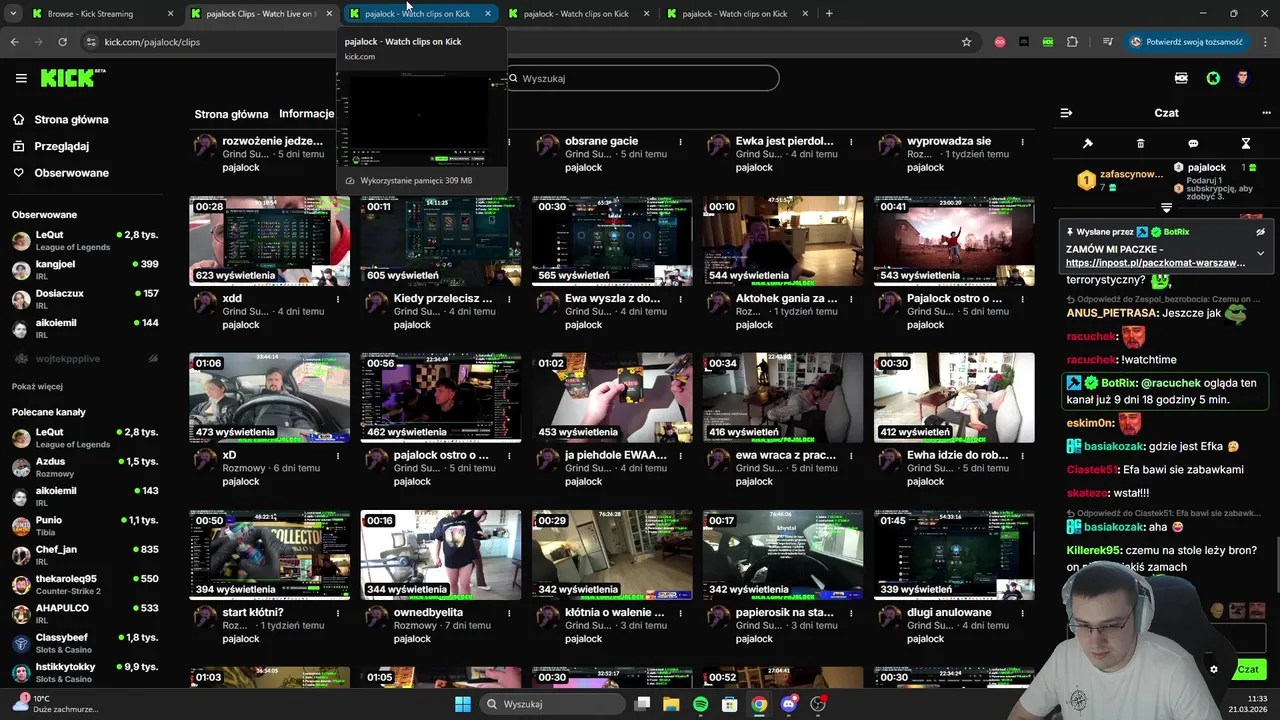This screenshot has width=1280, height=720.
Task: Open the creator dashboard icon in Kick header
Action: point(1181,78)
